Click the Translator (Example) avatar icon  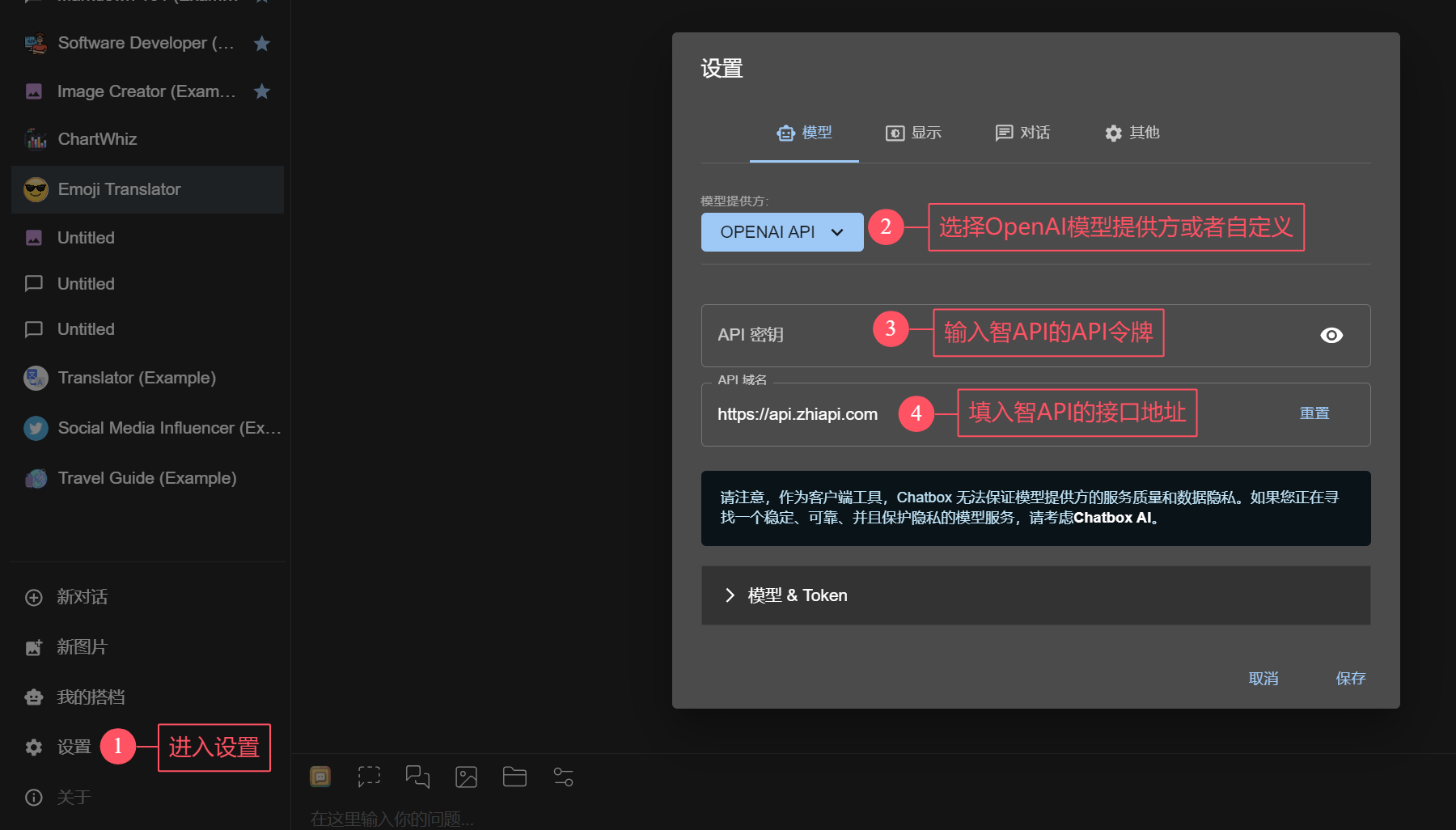click(x=36, y=378)
